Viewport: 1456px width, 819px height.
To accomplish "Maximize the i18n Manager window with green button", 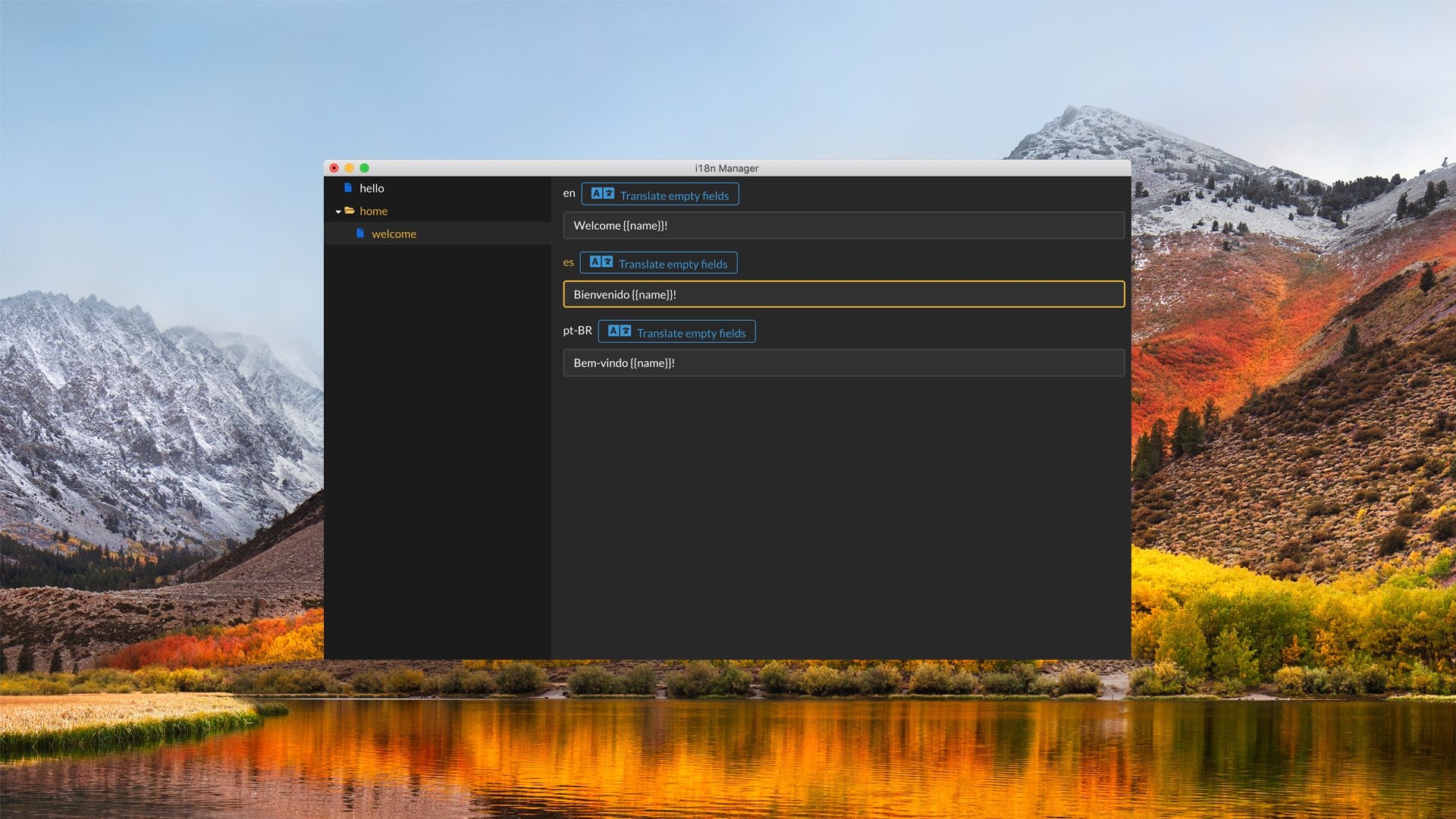I will [364, 168].
